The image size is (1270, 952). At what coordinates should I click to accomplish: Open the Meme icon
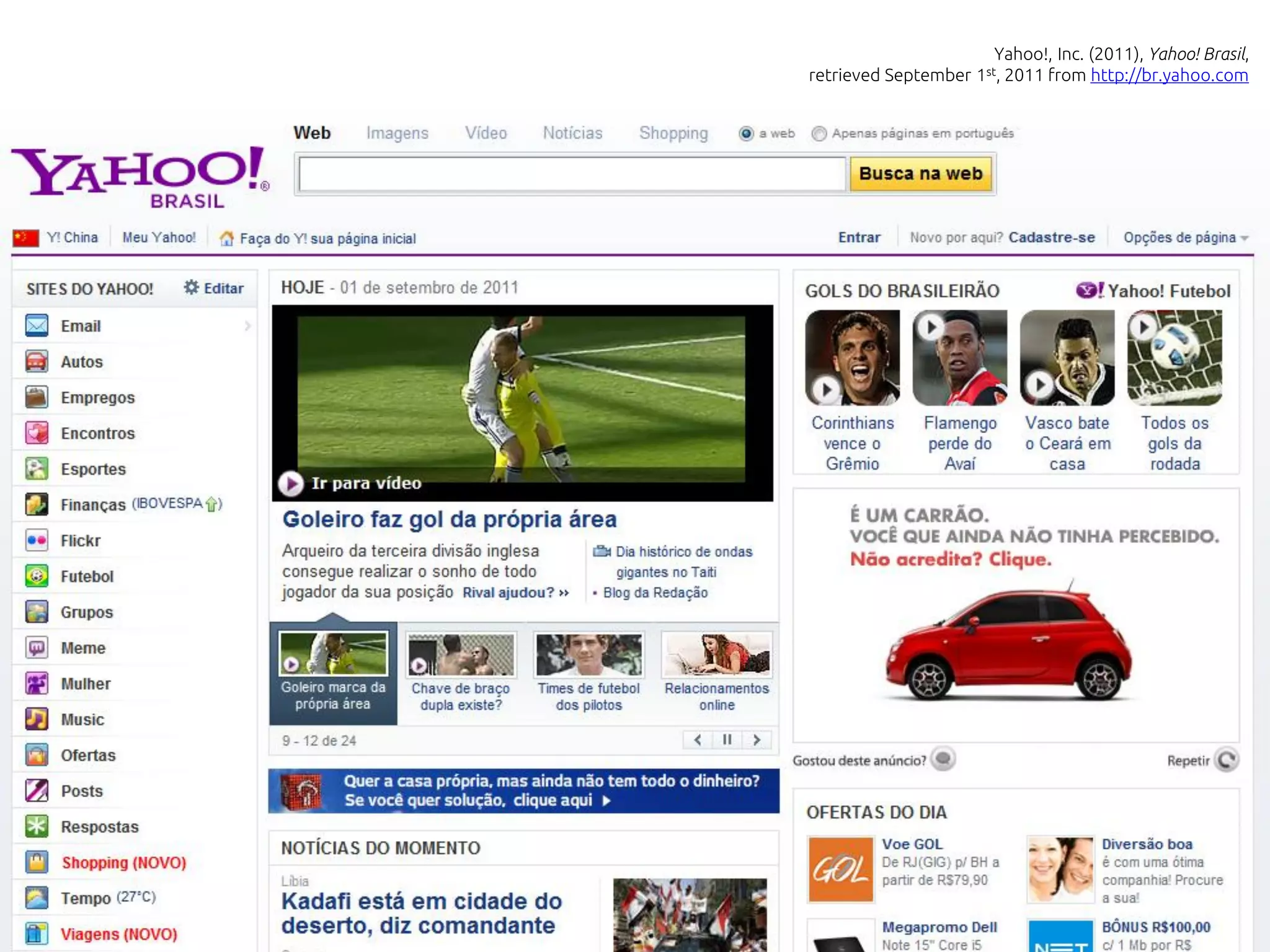37,648
